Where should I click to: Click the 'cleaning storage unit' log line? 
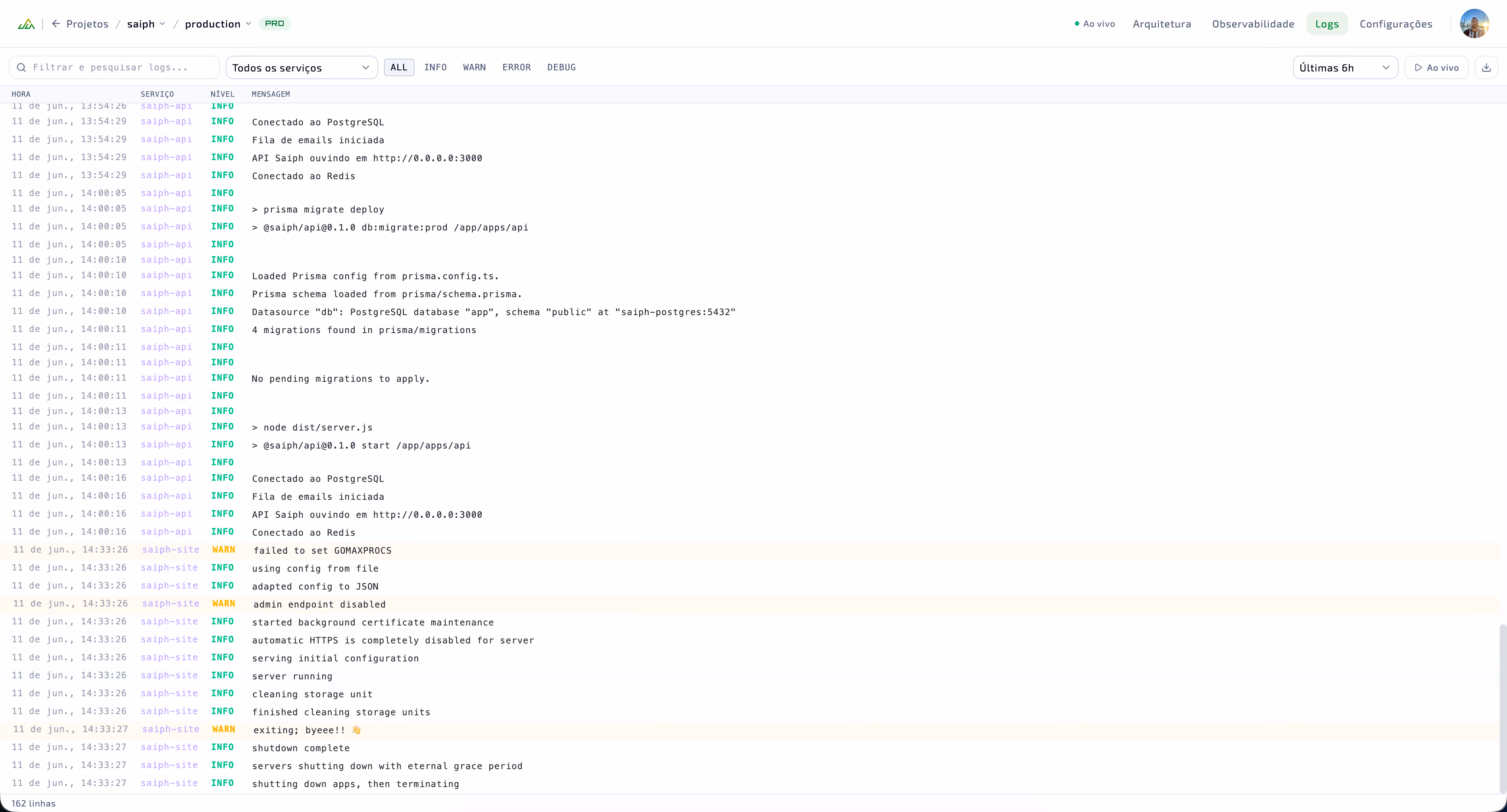(x=312, y=694)
